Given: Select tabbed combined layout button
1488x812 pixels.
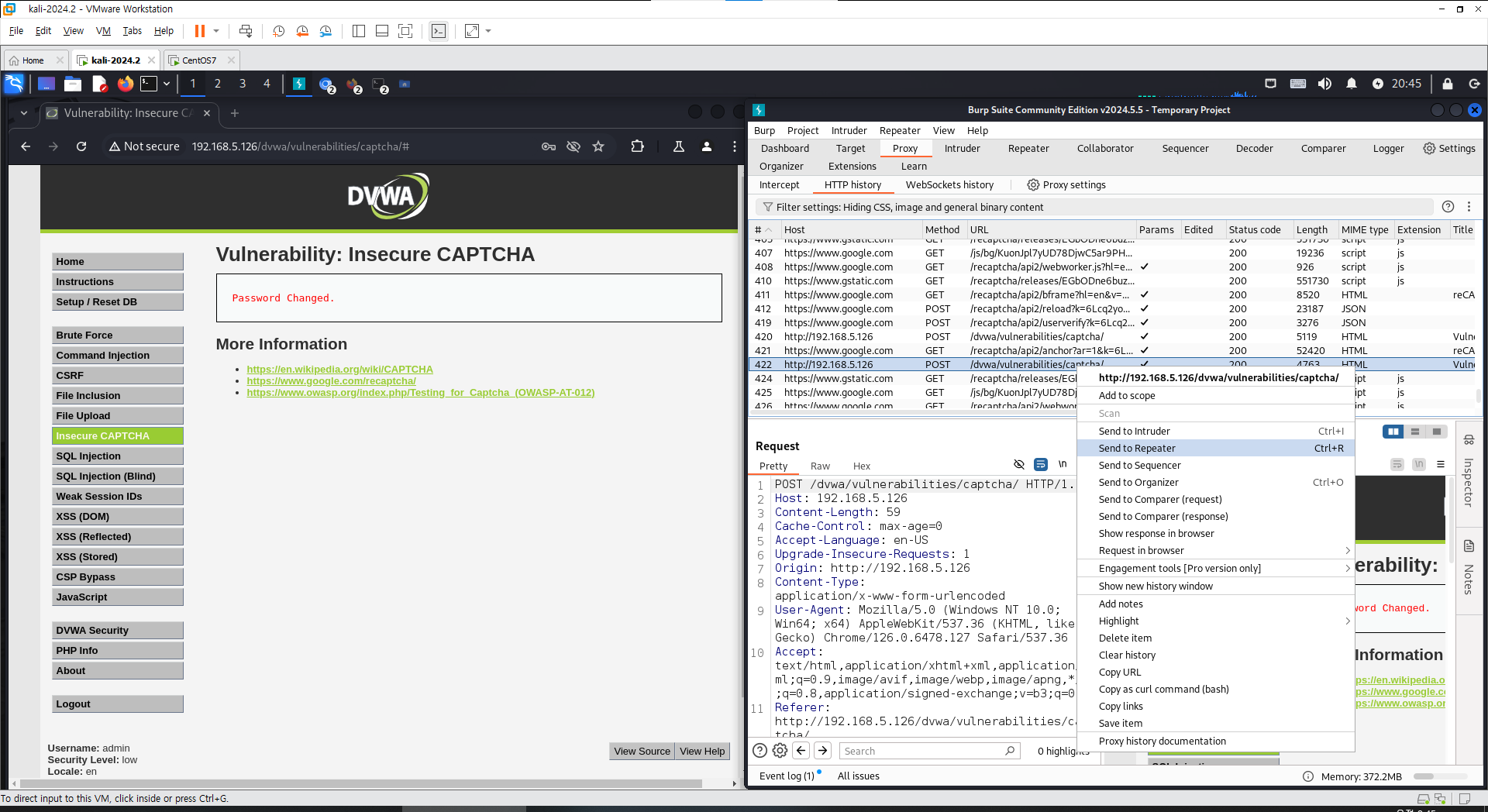Looking at the screenshot, I should coord(1437,432).
